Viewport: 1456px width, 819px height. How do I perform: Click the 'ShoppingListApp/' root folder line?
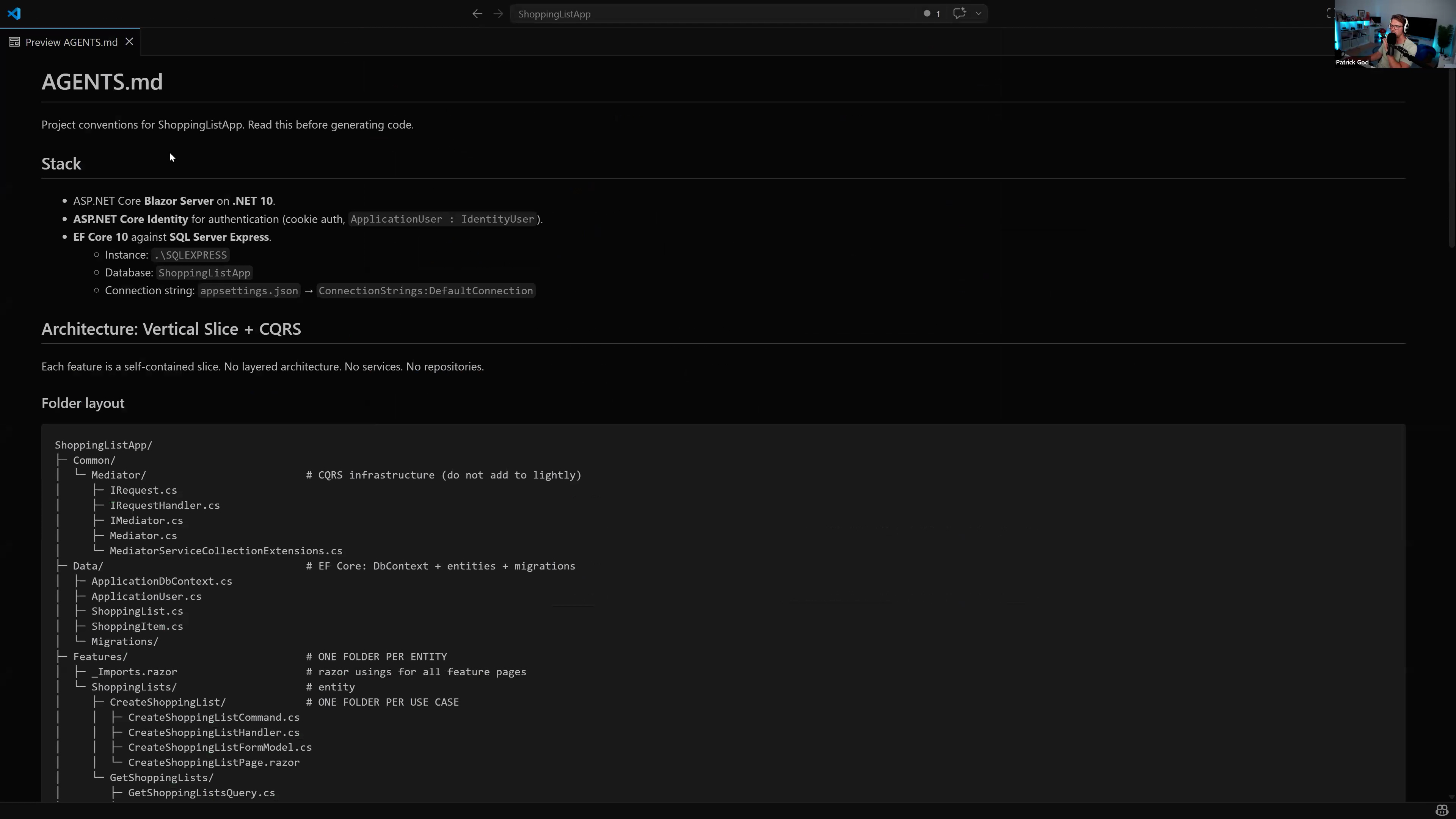coord(104,445)
